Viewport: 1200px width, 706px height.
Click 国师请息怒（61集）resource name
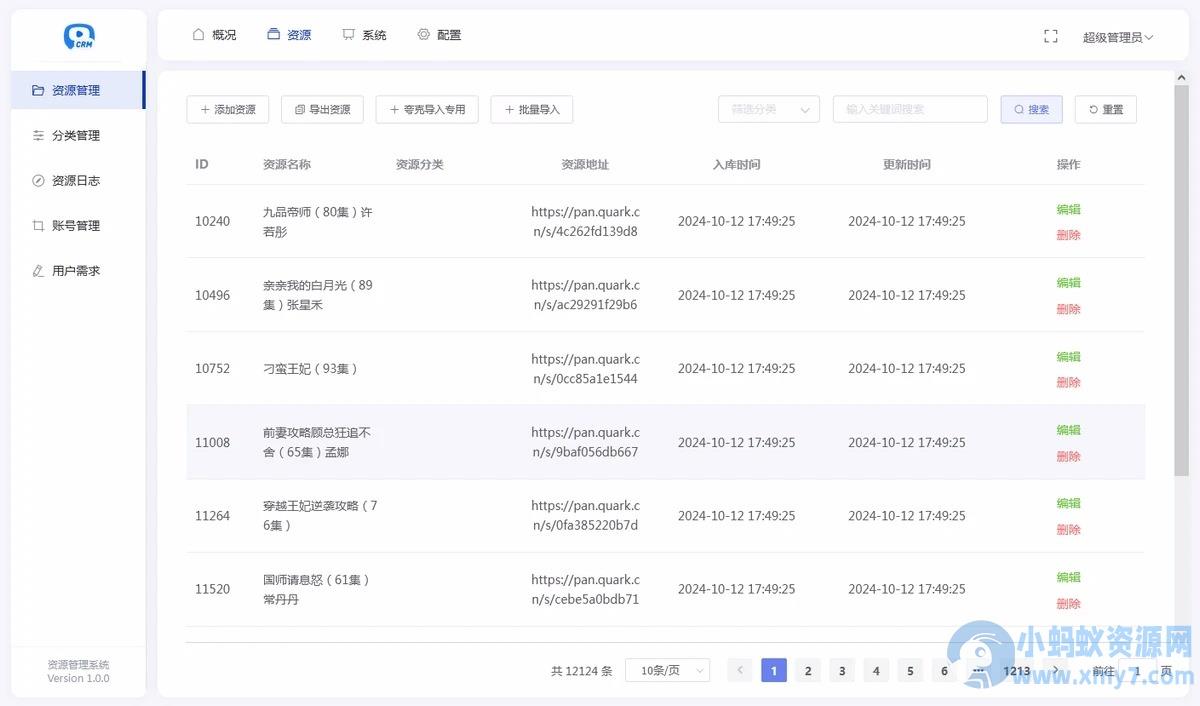pyautogui.click(x=316, y=589)
